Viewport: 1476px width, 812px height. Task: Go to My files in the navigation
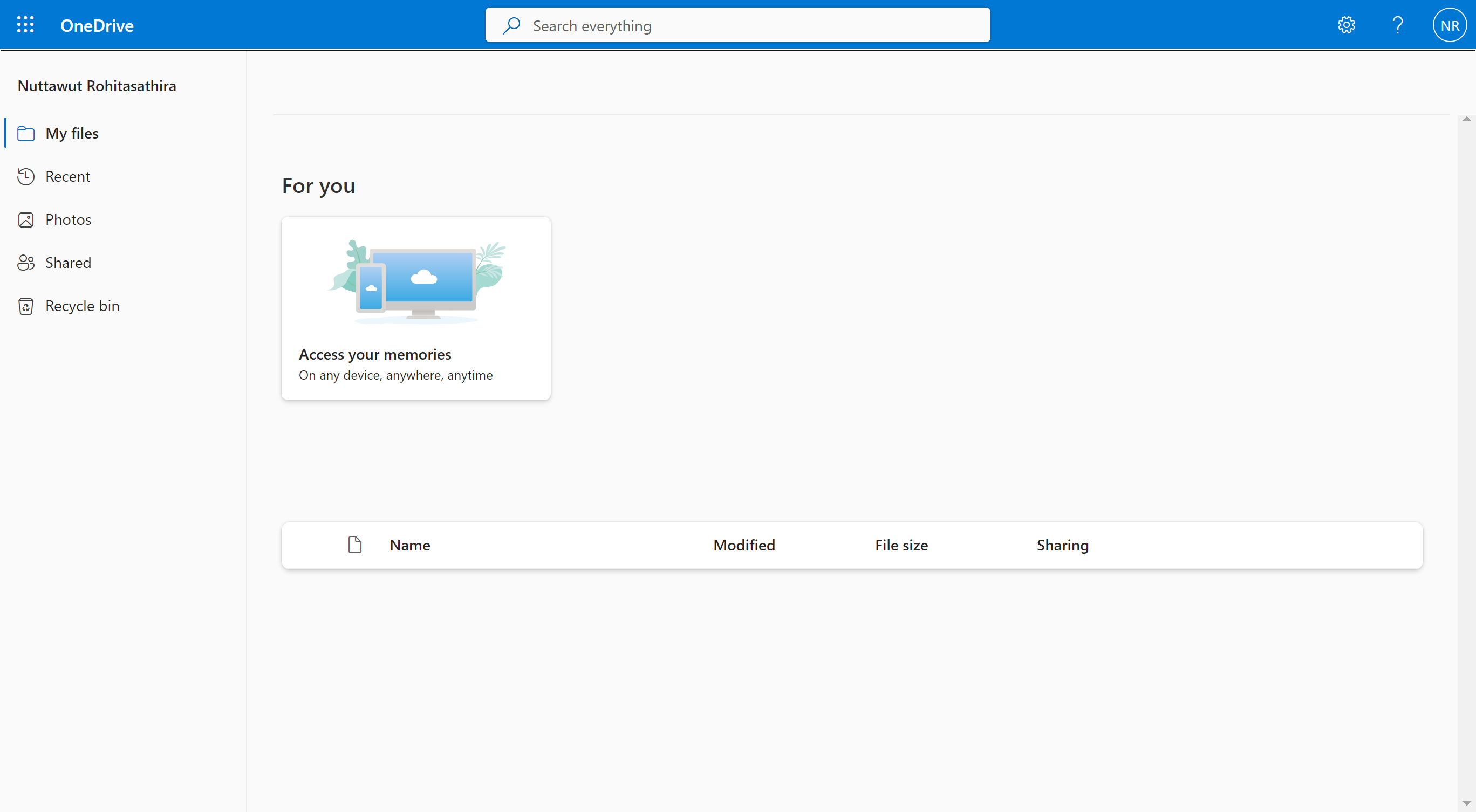pyautogui.click(x=72, y=133)
